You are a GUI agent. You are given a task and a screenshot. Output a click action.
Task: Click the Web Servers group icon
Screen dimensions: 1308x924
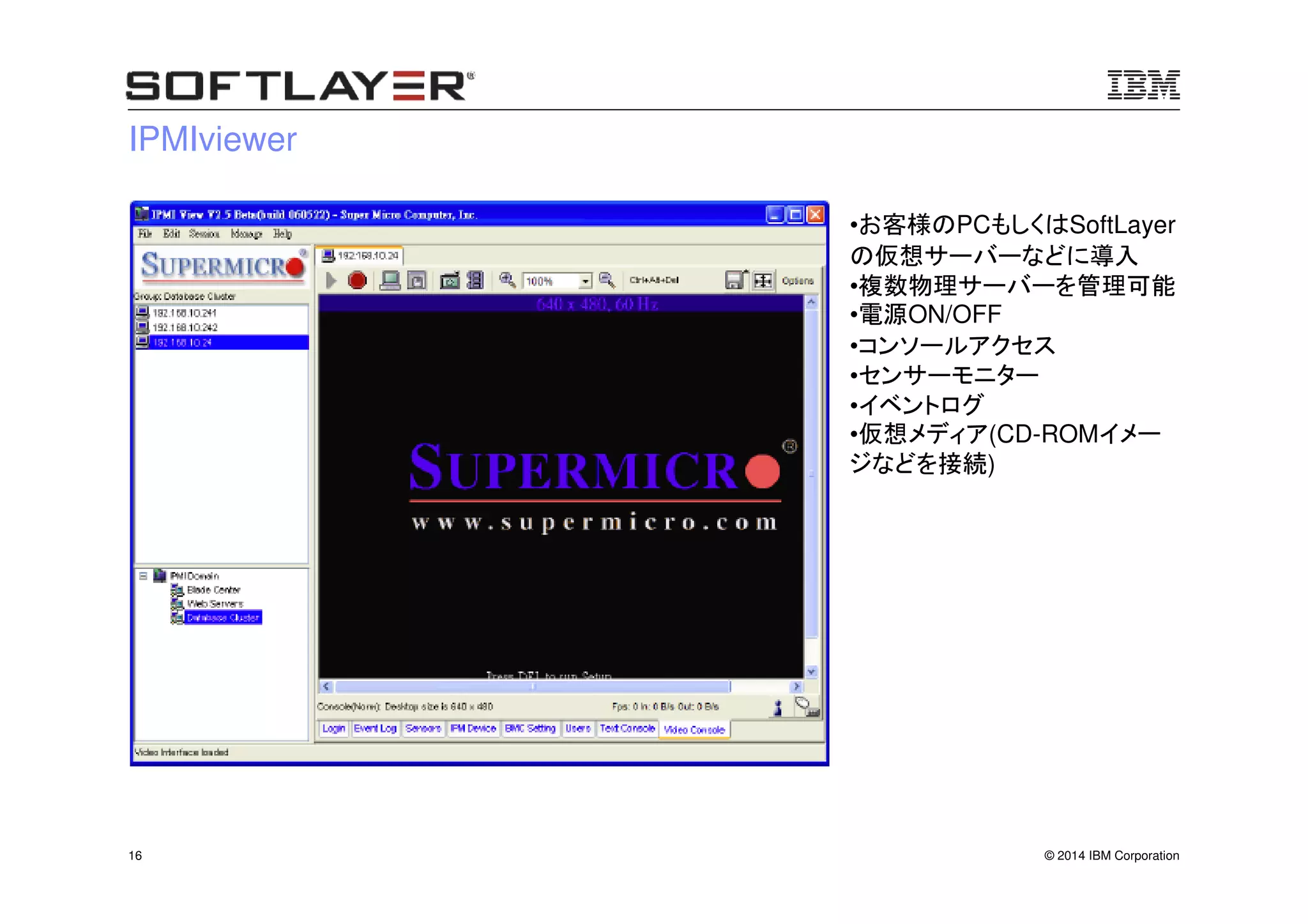point(178,603)
